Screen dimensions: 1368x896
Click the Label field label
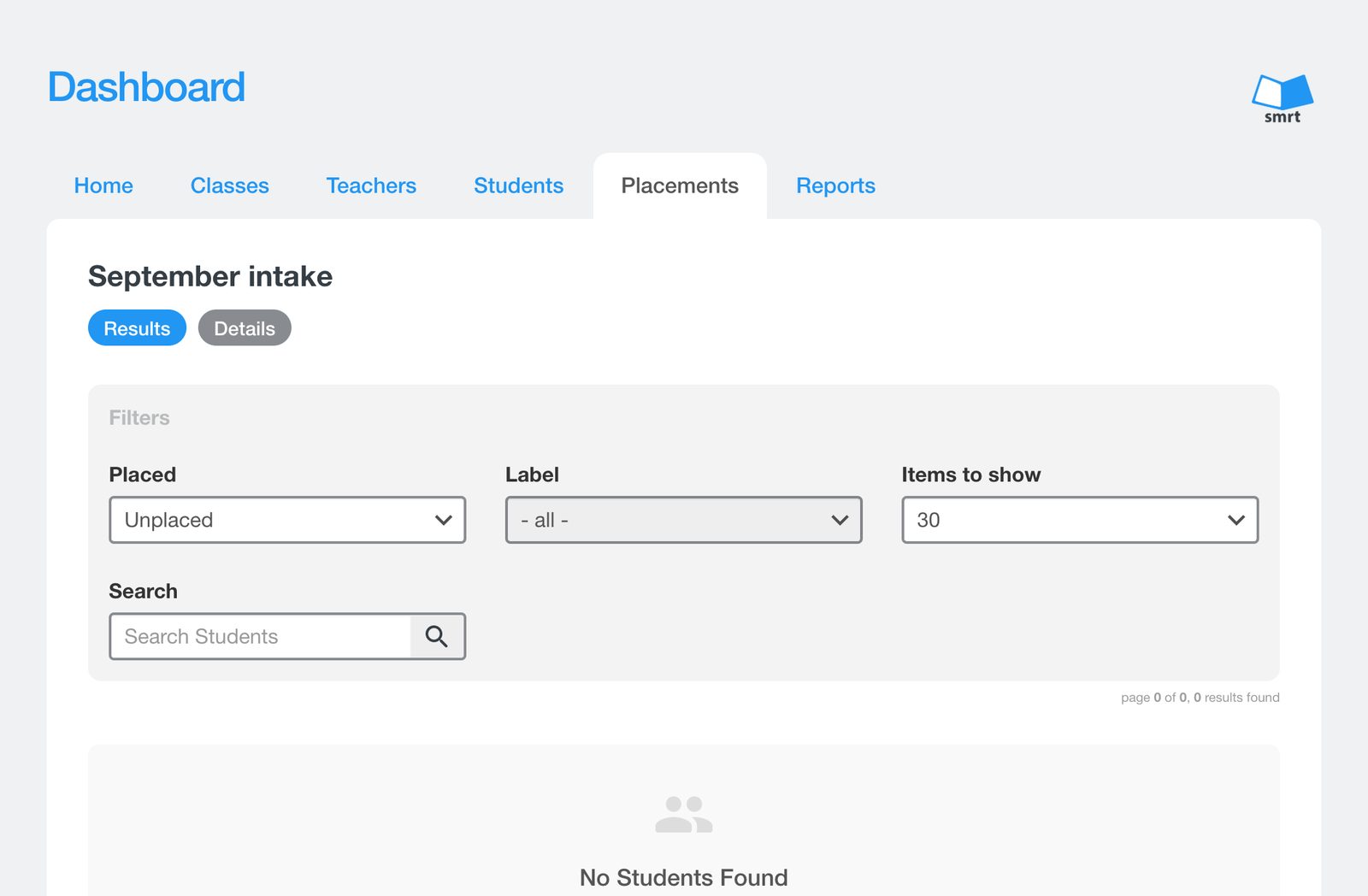click(532, 475)
